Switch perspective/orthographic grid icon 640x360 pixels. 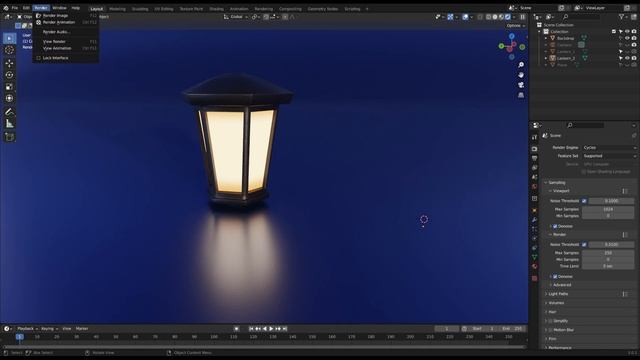pos(521,95)
